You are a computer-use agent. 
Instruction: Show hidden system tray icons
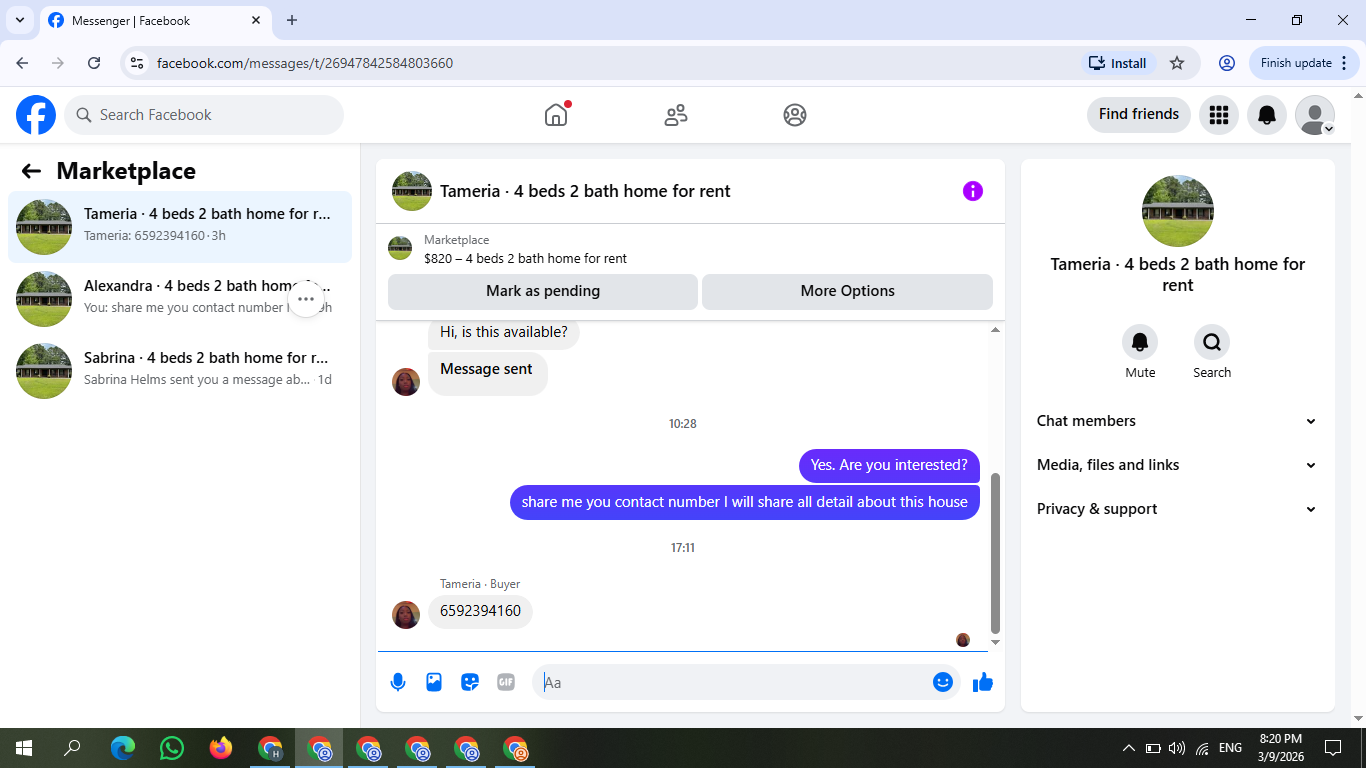[1129, 748]
